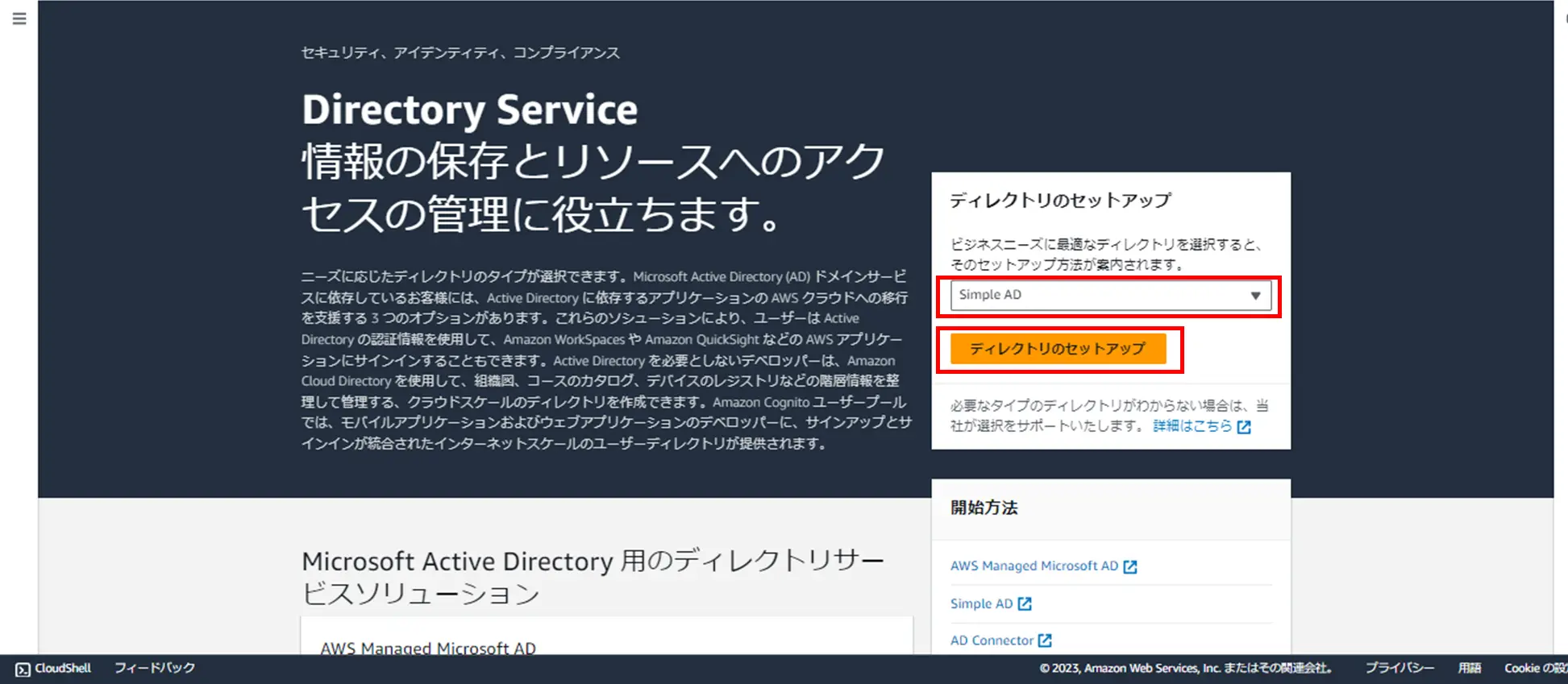
Task: Open the hamburger navigation menu
Action: (19, 19)
